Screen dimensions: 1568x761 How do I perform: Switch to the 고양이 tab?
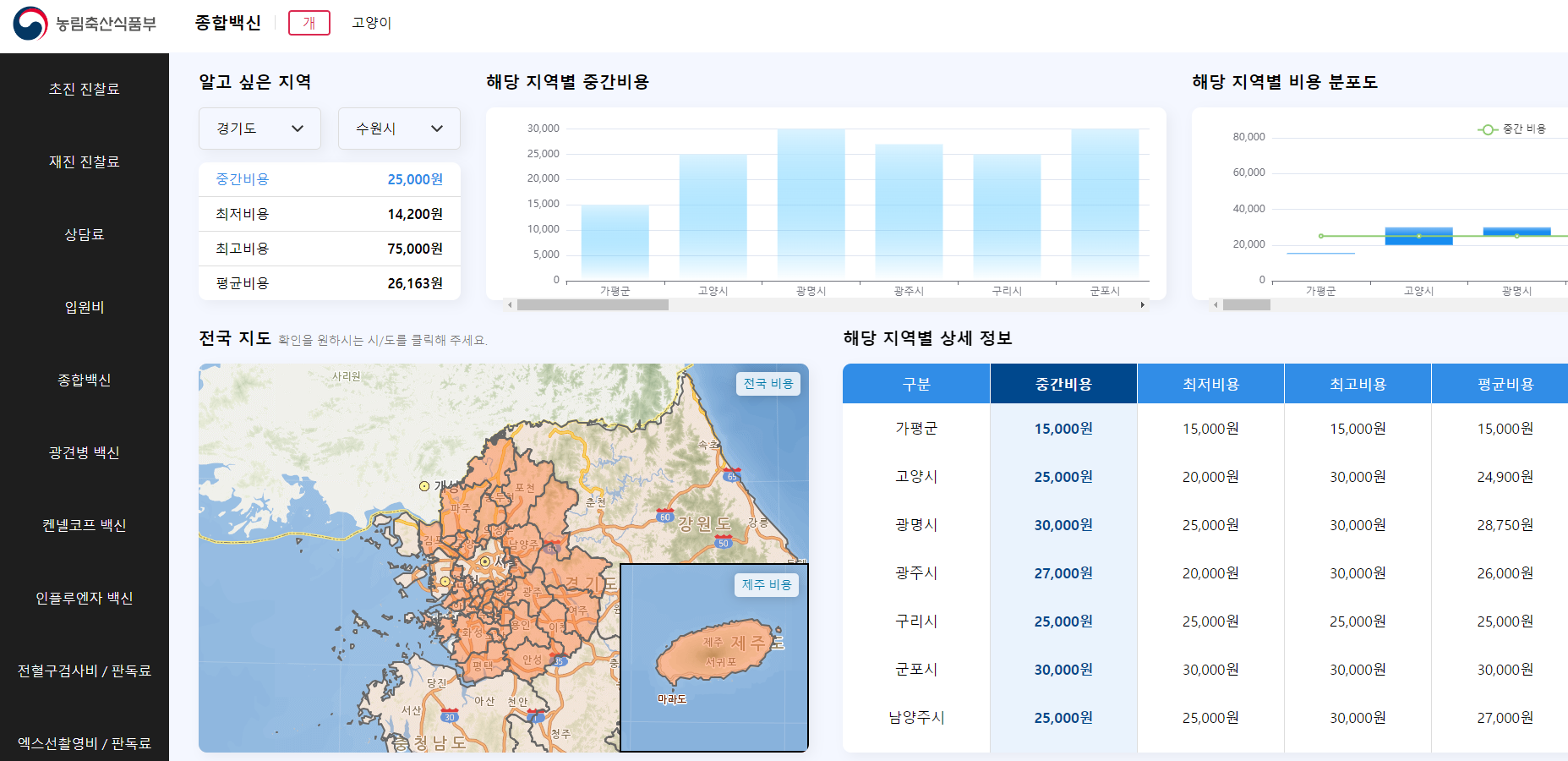pyautogui.click(x=370, y=23)
